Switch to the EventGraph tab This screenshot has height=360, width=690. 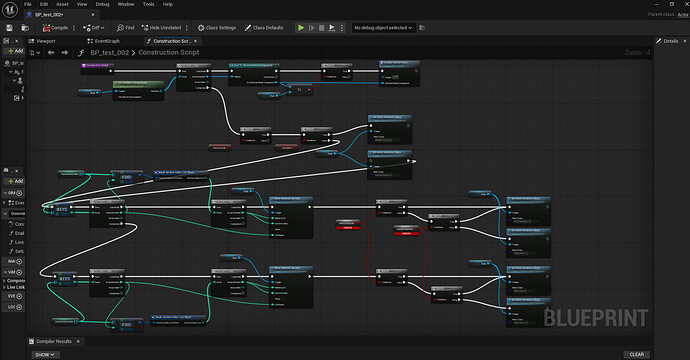tap(104, 41)
